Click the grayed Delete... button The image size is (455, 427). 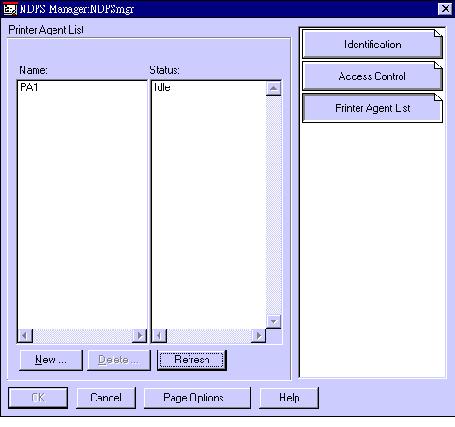pyautogui.click(x=119, y=360)
